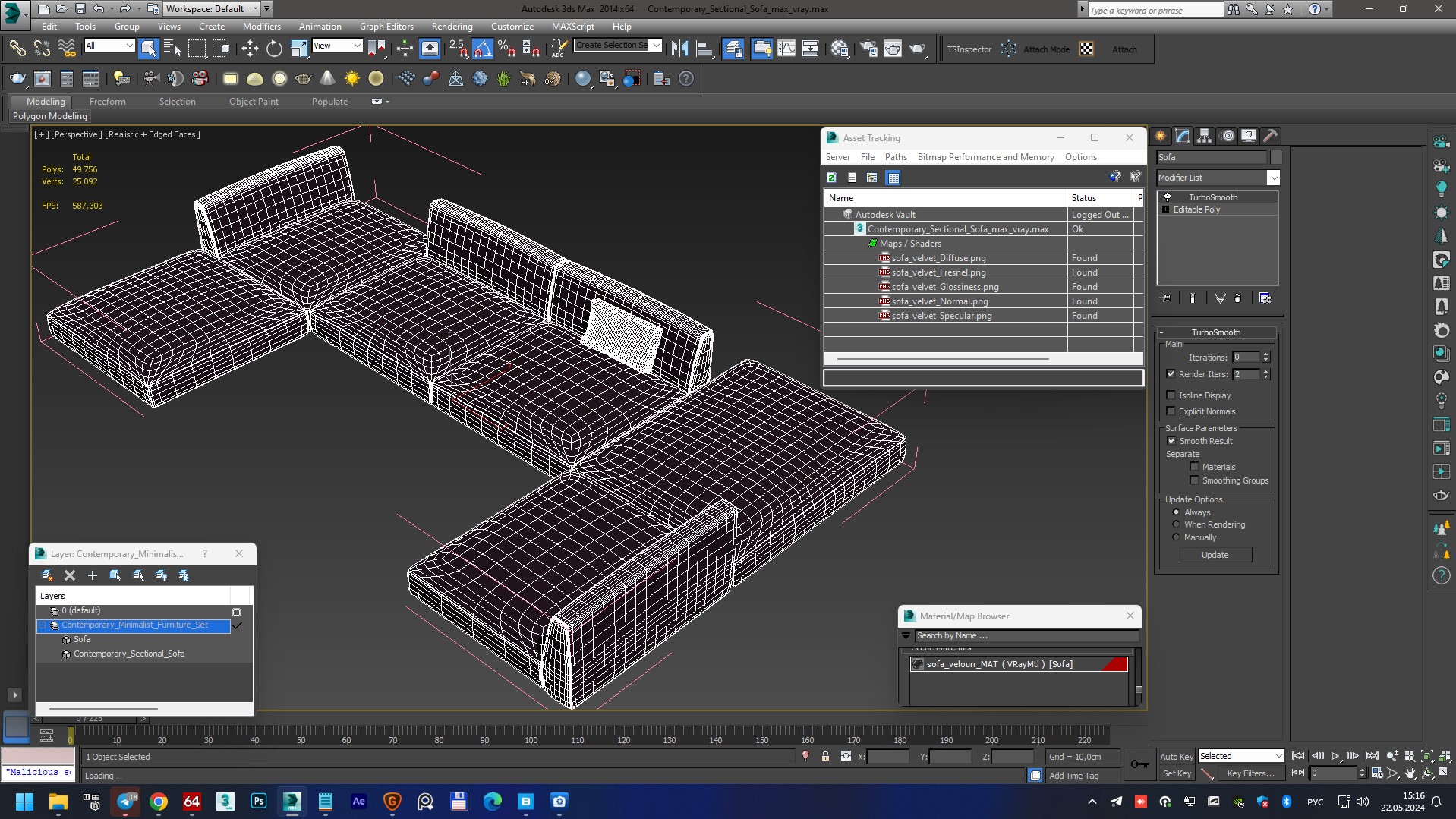
Task: Click the Play Animation button
Action: [x=1335, y=756]
